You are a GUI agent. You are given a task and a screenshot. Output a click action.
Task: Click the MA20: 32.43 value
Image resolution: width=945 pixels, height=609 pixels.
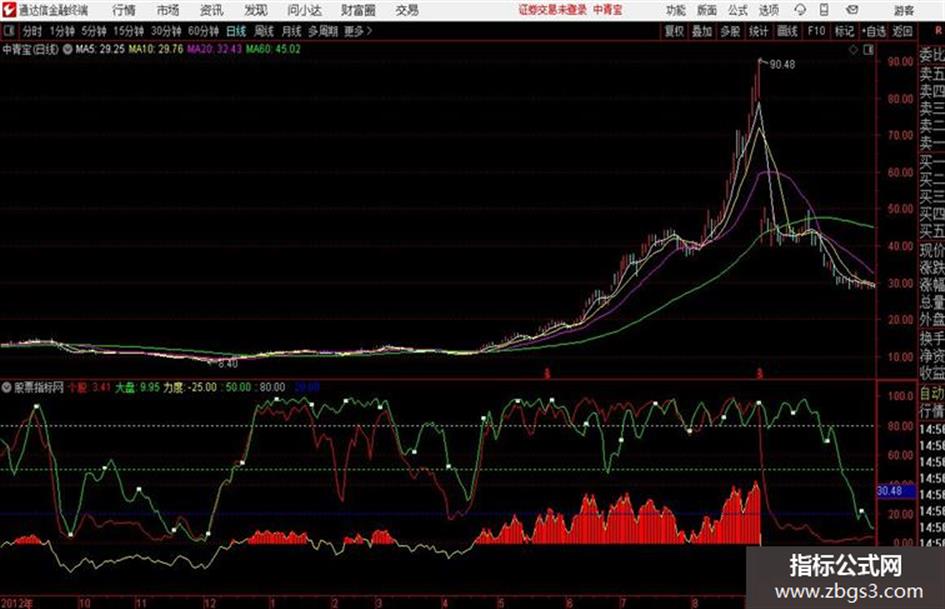pos(215,49)
